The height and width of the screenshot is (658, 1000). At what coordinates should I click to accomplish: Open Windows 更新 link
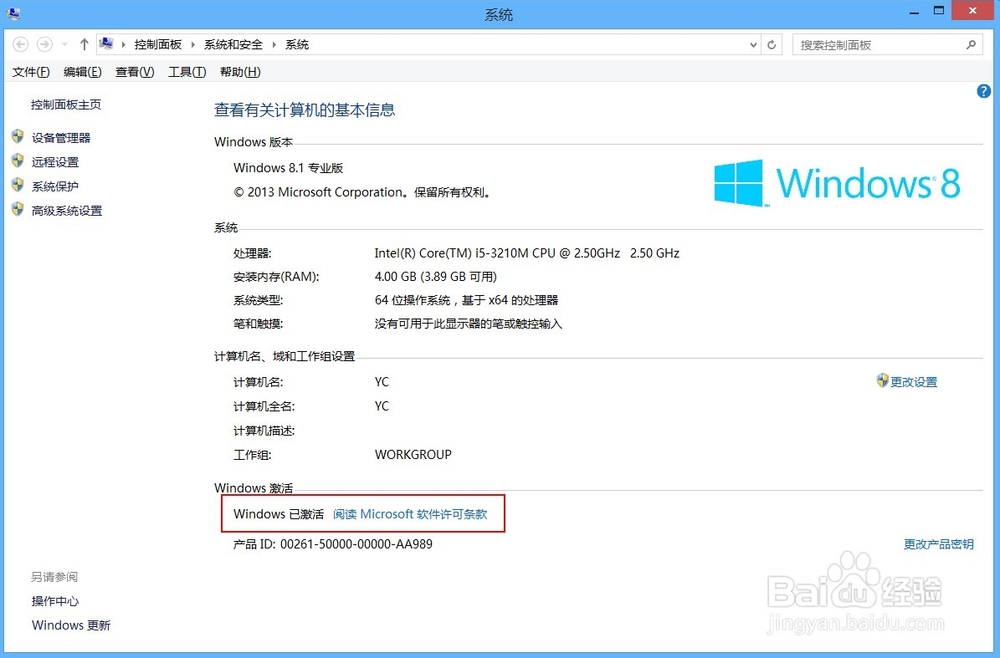click(71, 625)
